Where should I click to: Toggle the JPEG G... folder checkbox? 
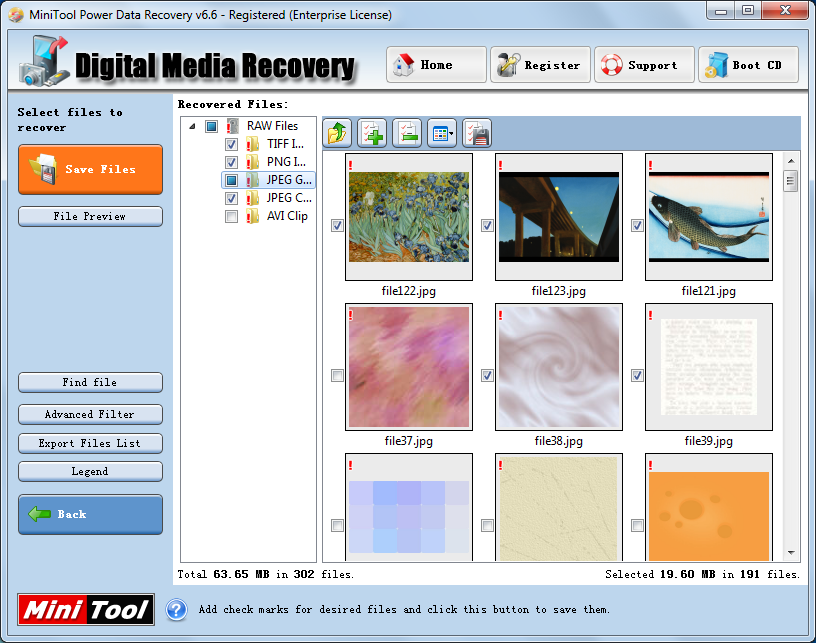(231, 180)
